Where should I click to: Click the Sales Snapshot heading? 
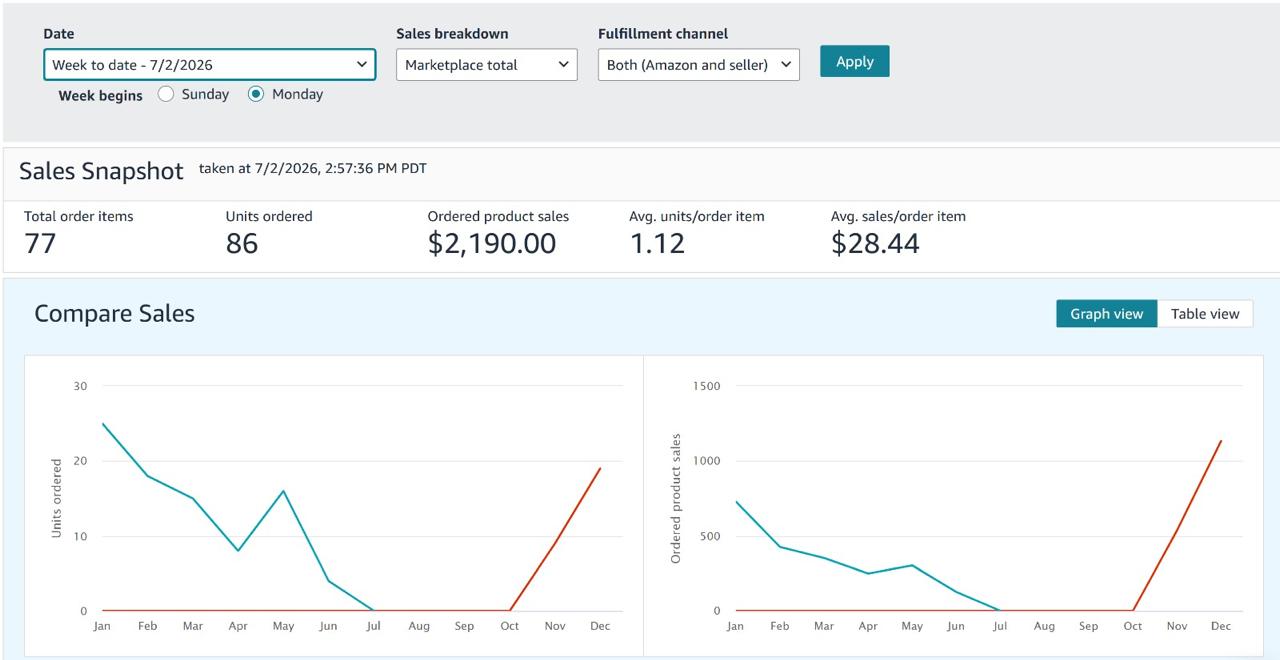(x=101, y=171)
